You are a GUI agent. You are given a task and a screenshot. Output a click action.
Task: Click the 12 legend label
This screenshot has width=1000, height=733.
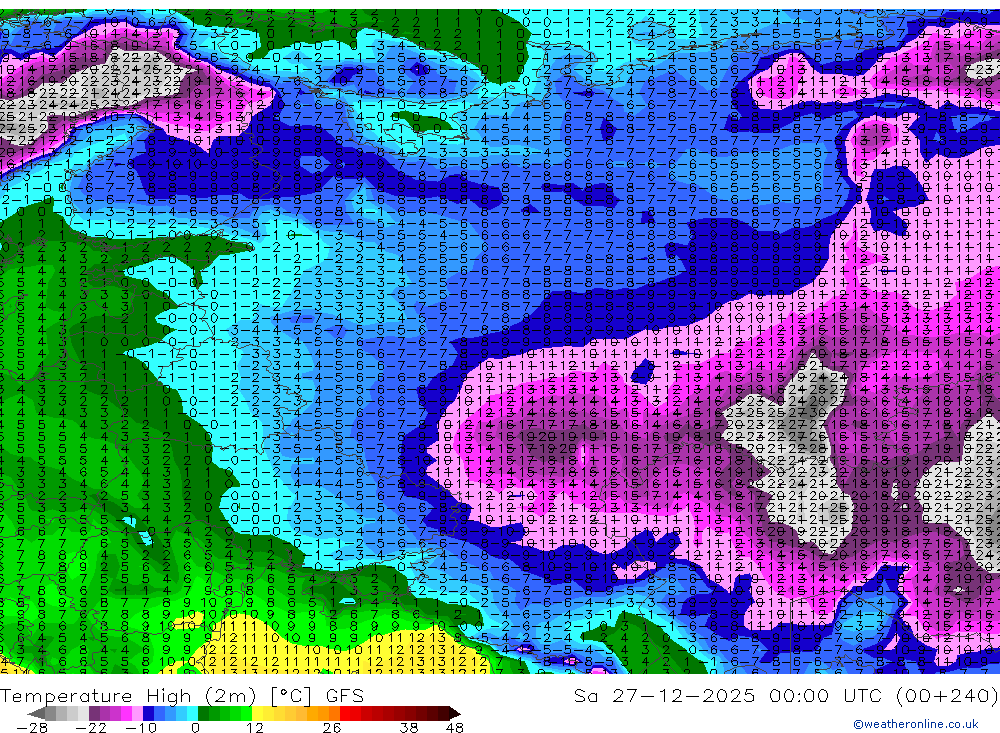255,727
